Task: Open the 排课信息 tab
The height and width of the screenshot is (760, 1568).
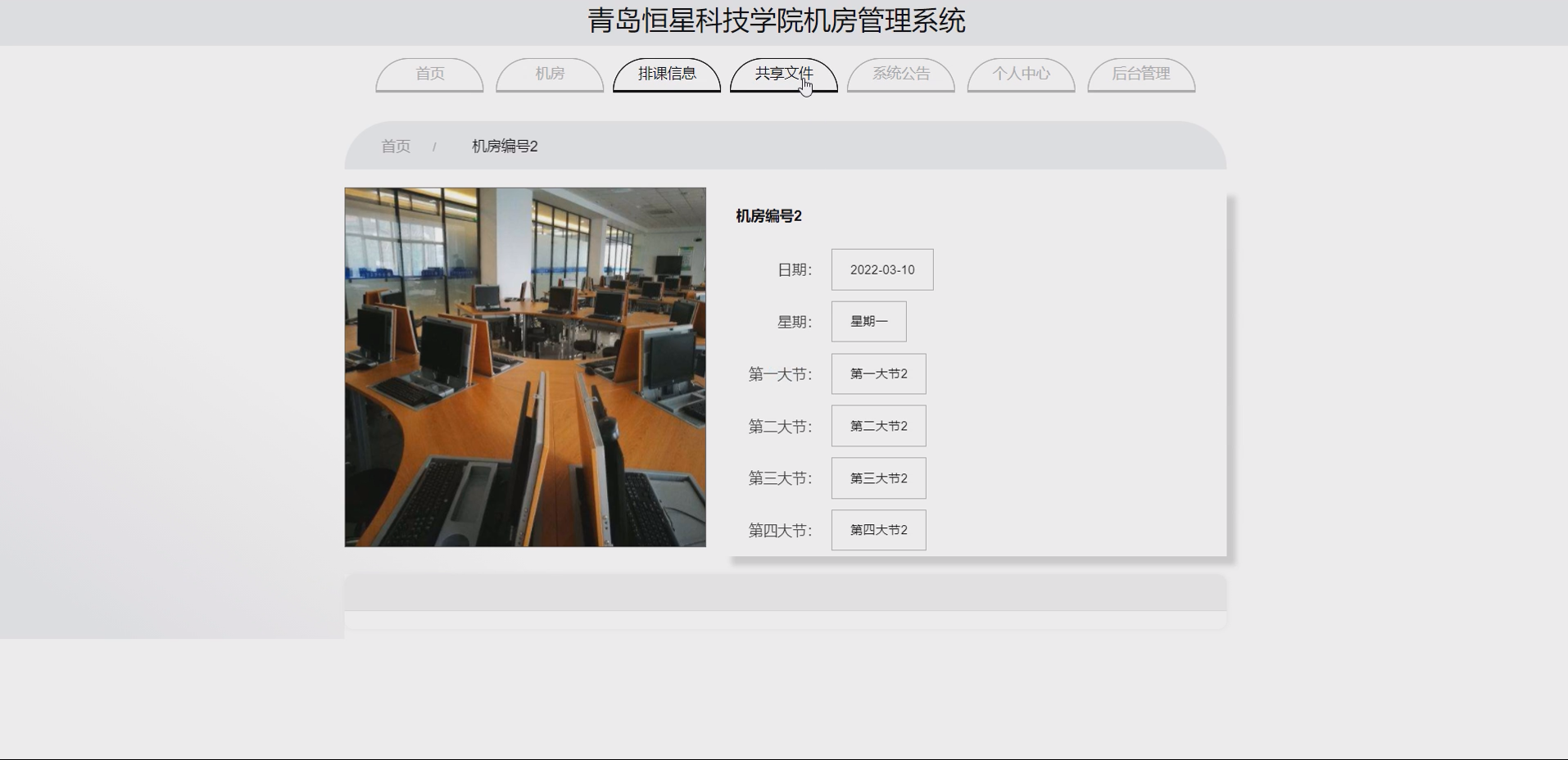Action: click(x=667, y=75)
